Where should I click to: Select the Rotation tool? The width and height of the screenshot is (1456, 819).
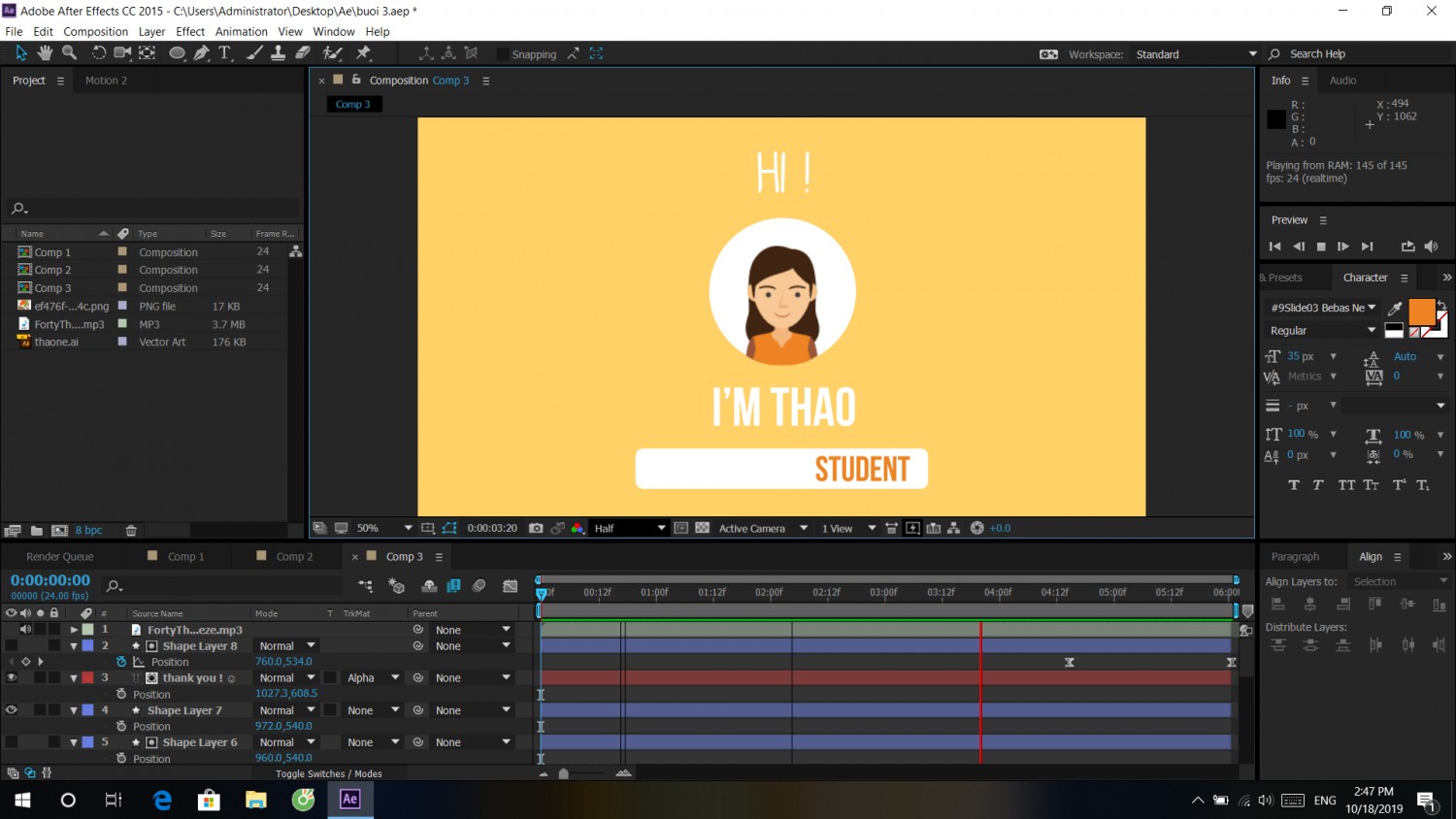(99, 53)
